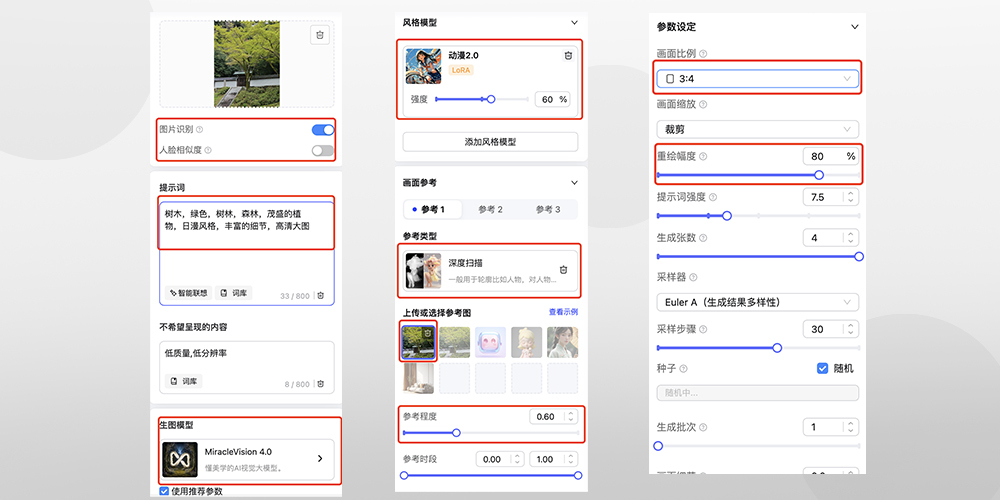
Task: Open 词库 for the 不希望呈现的内容 box
Action: click(x=184, y=381)
